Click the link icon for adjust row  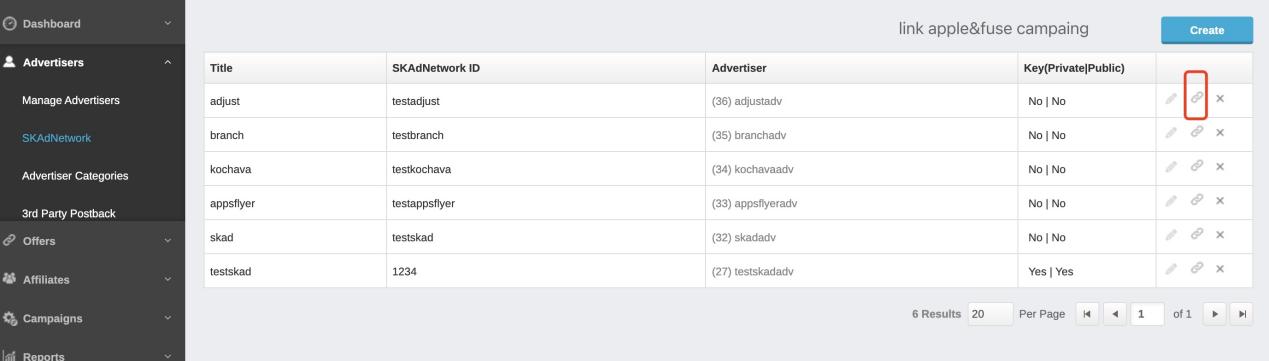pyautogui.click(x=1196, y=99)
